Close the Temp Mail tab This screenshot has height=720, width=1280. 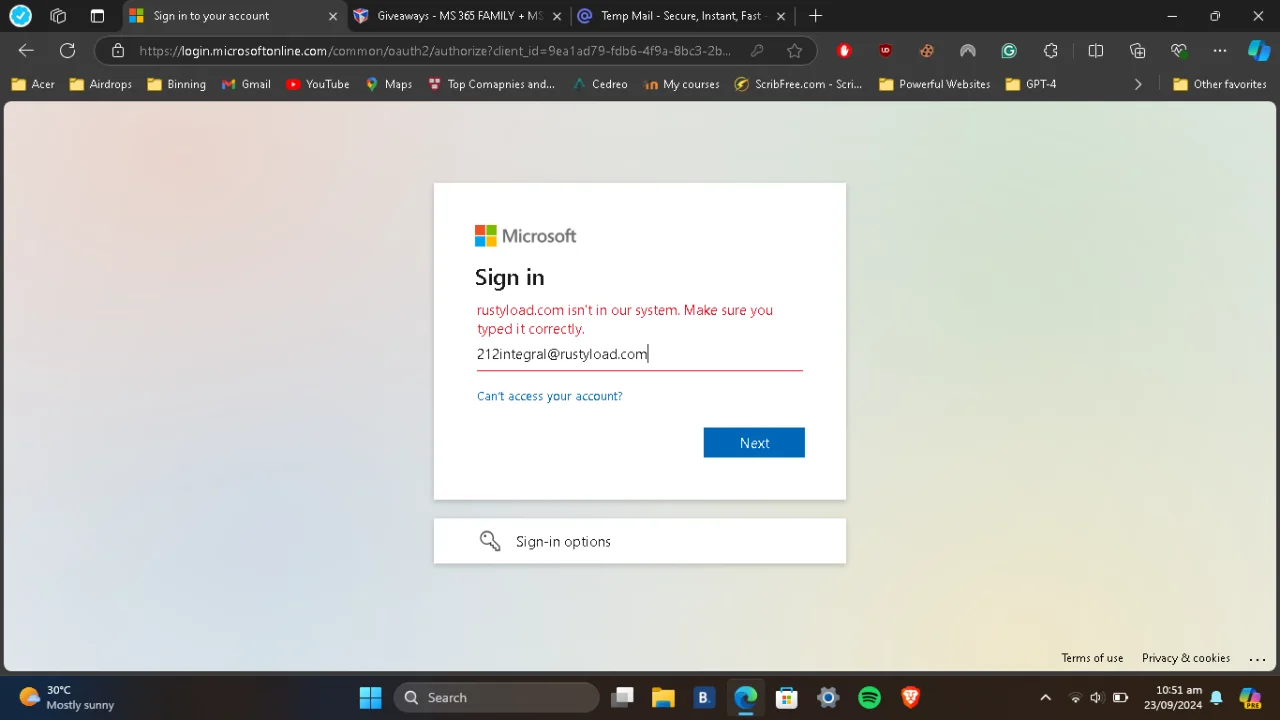(781, 16)
